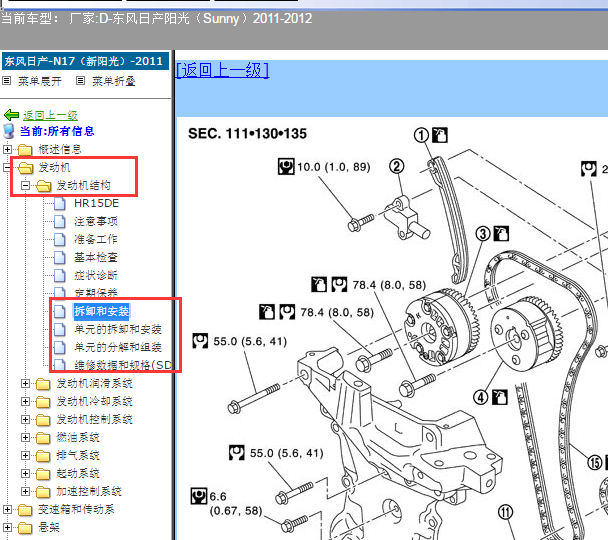608x540 pixels.
Task: Click the green back arrow icon
Action: [x=12, y=115]
